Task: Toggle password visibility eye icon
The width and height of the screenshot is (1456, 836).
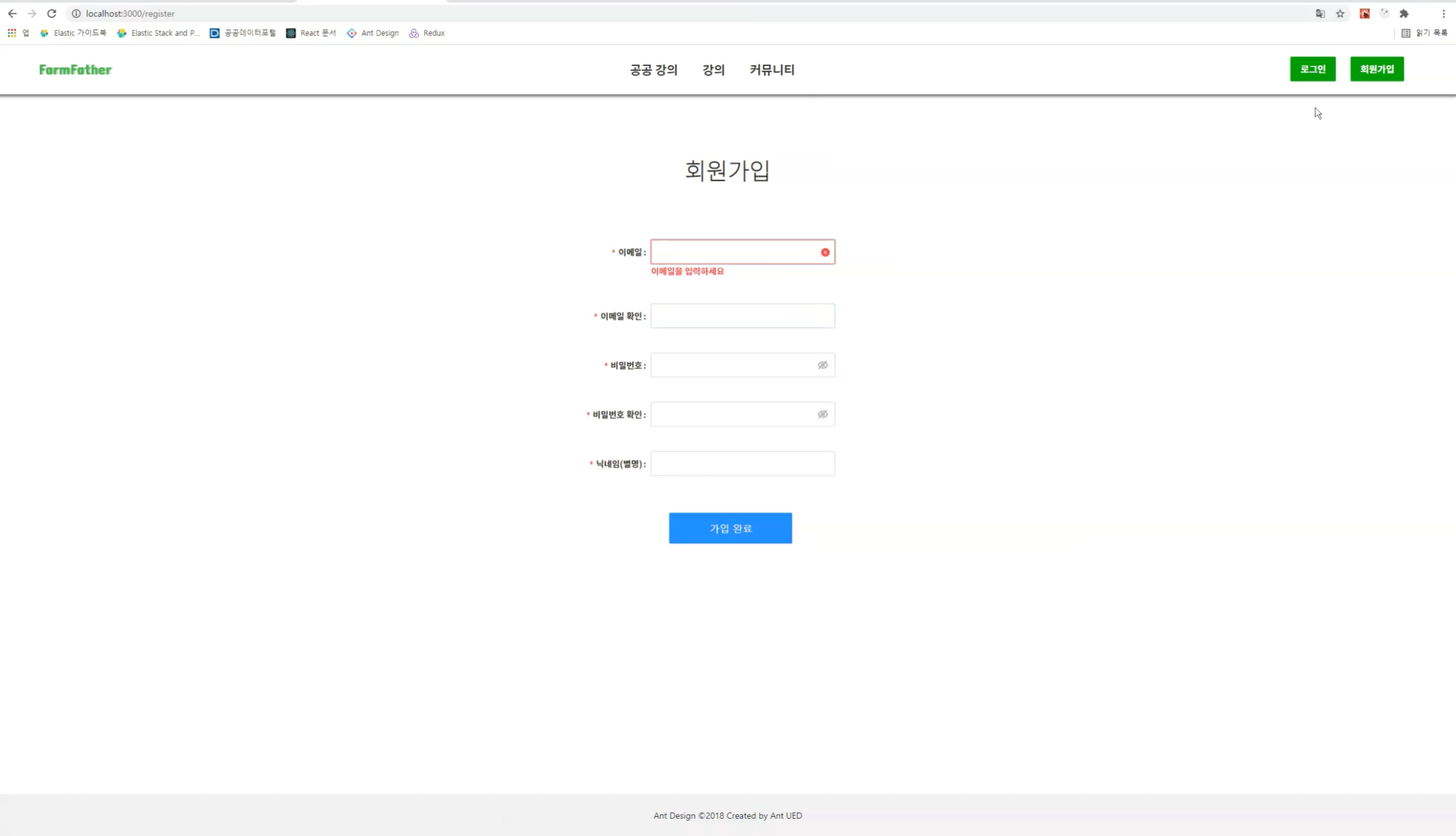Action: 823,365
